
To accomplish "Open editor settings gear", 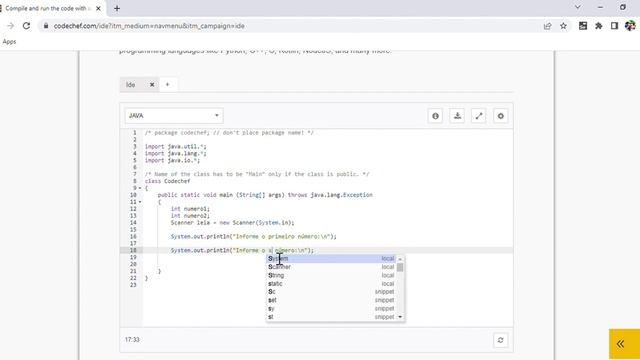I will pyautogui.click(x=500, y=116).
